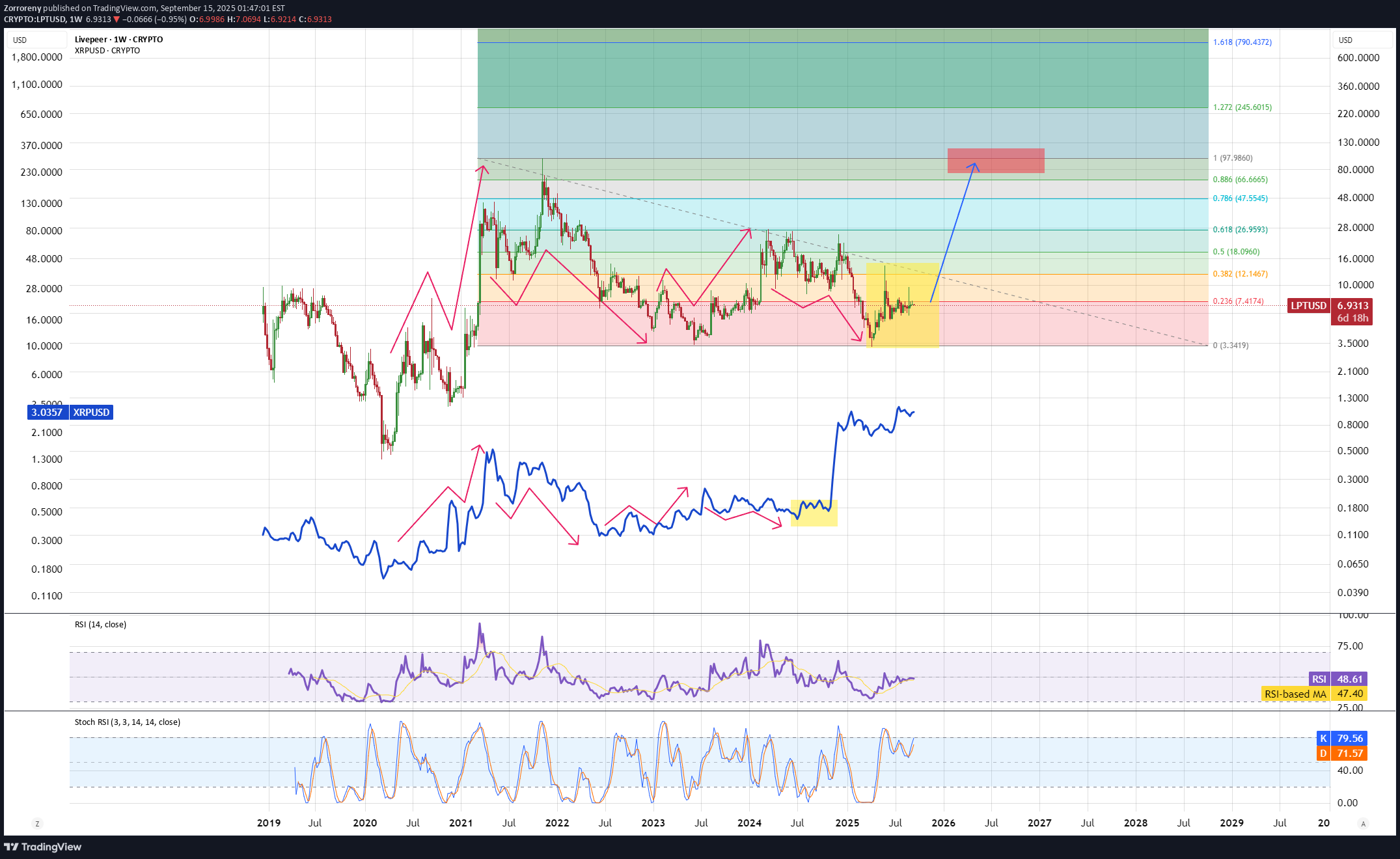Click the Fibonacci 0.618 (26.9593) level label
Image resolution: width=1400 pixels, height=859 pixels.
pos(1240,229)
